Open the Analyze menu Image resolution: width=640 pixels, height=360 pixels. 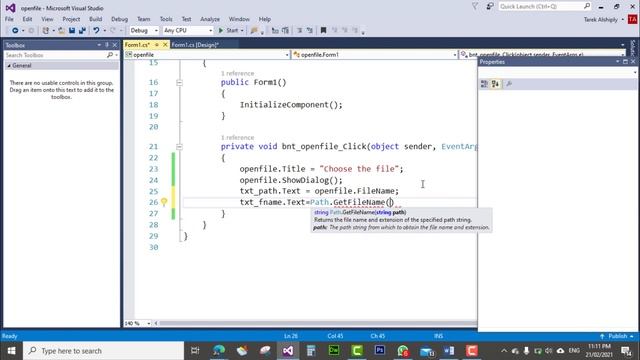(x=210, y=19)
